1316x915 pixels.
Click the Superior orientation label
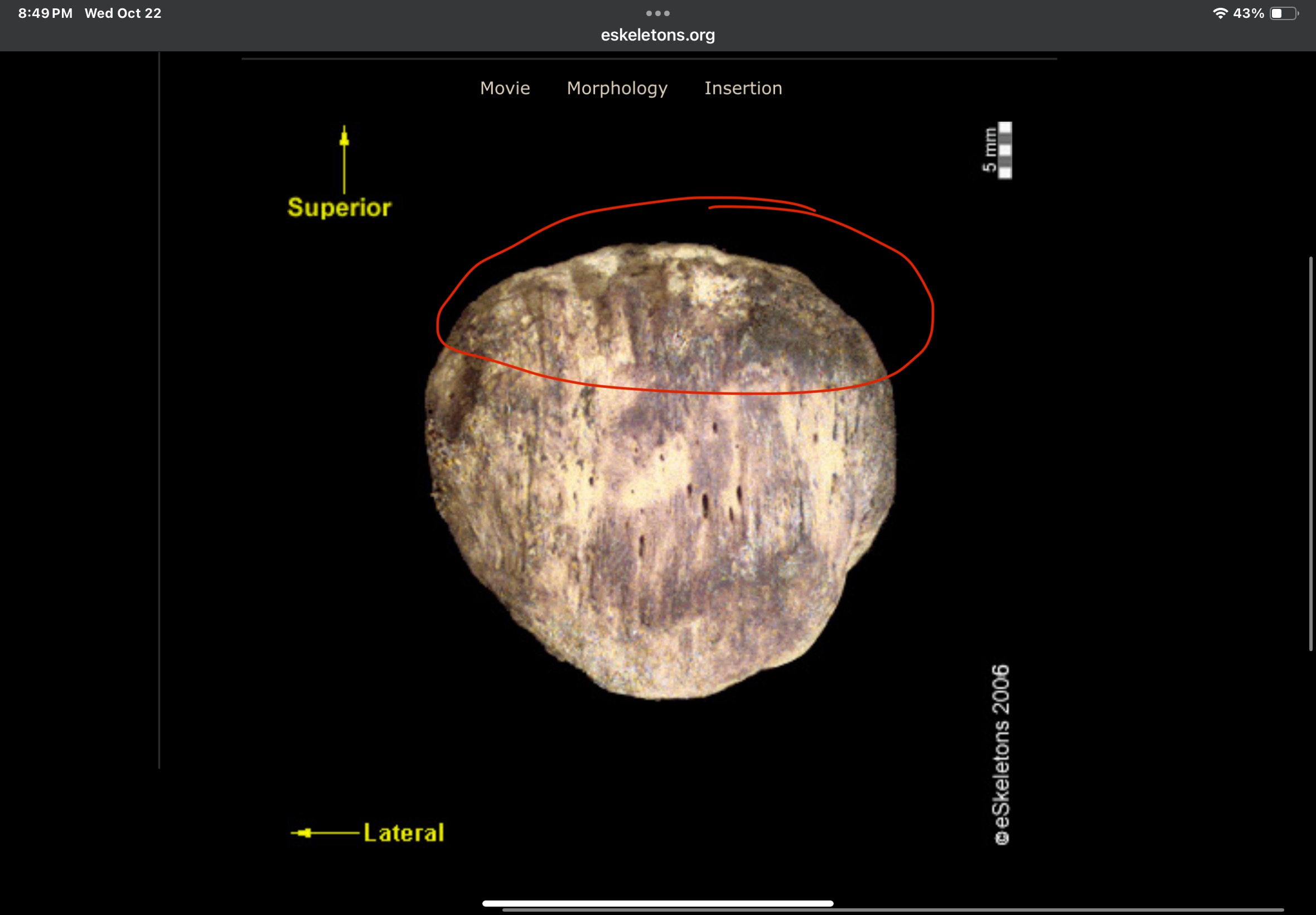click(339, 208)
